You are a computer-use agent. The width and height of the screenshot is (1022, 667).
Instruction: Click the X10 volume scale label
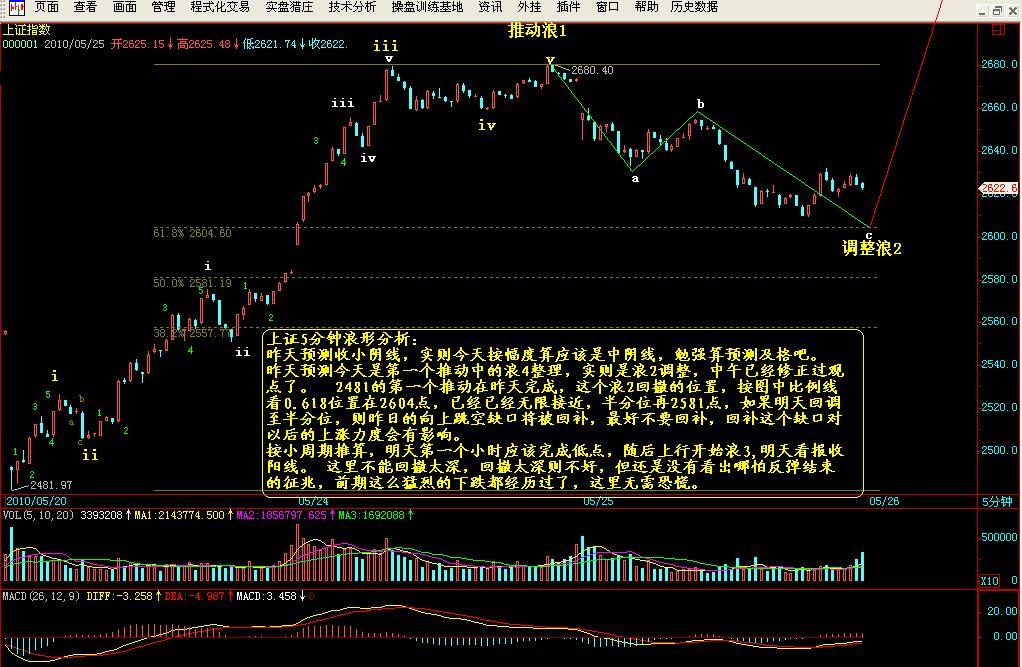989,580
